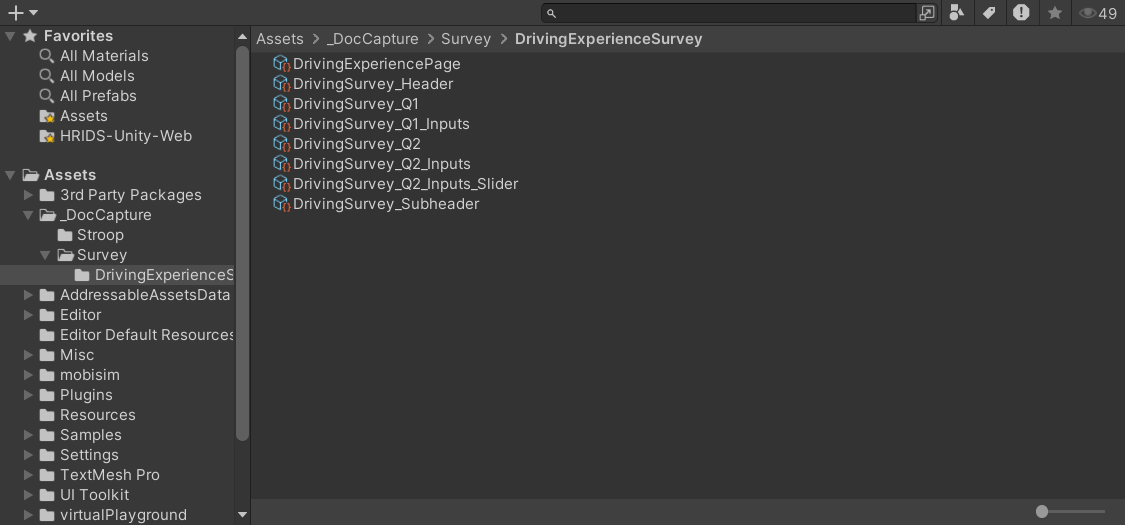Select DrivingExperiencePage asset icon

282,65
